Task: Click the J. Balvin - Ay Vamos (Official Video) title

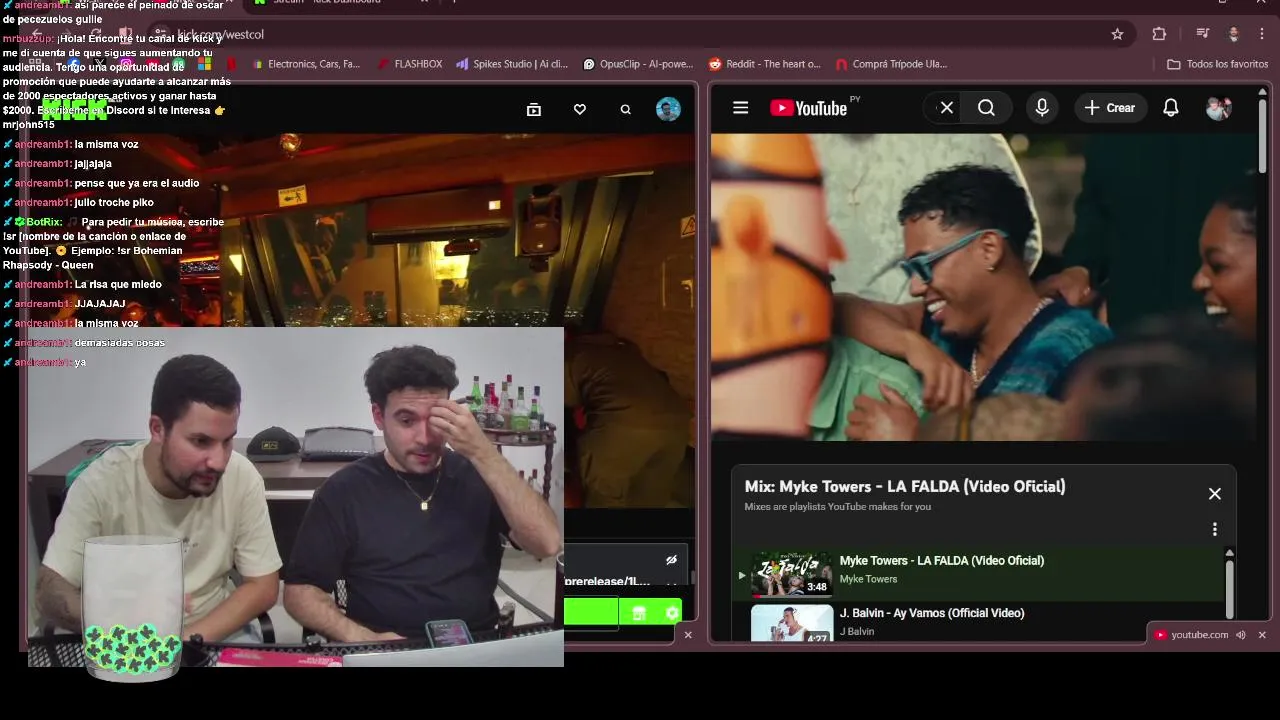Action: coord(932,613)
